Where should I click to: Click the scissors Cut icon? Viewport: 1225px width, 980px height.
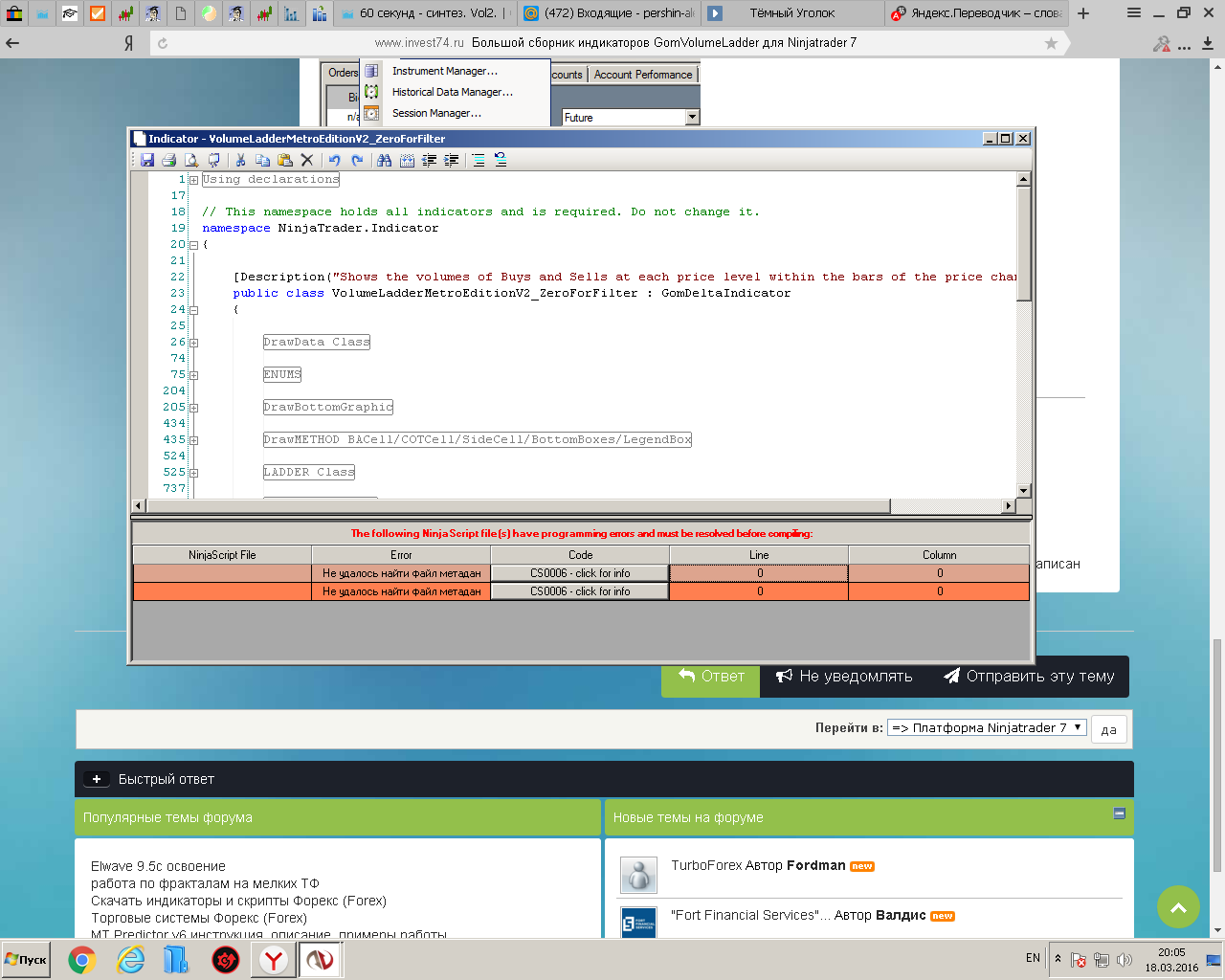coord(240,160)
